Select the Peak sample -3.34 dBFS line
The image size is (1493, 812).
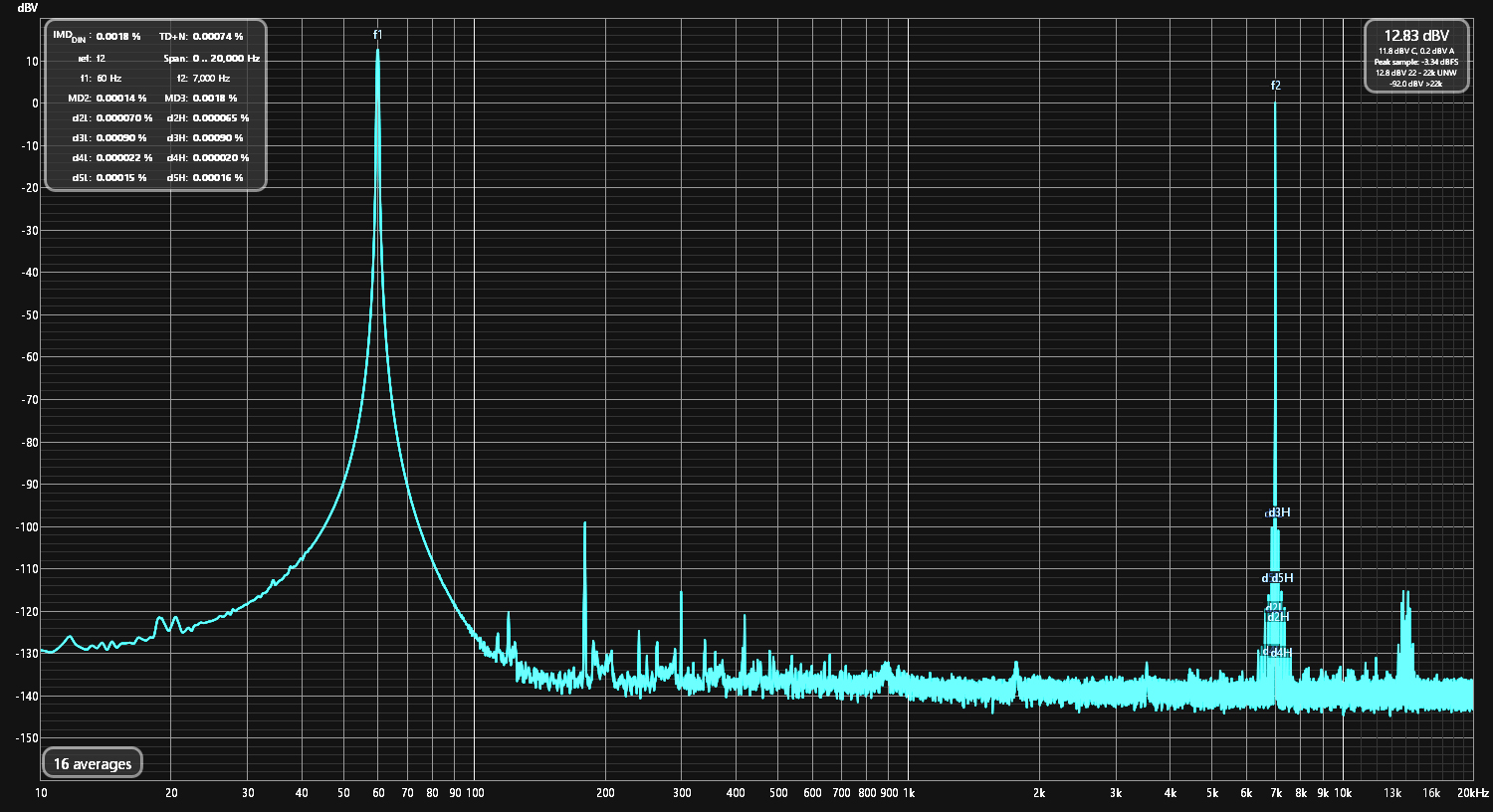coord(1415,62)
